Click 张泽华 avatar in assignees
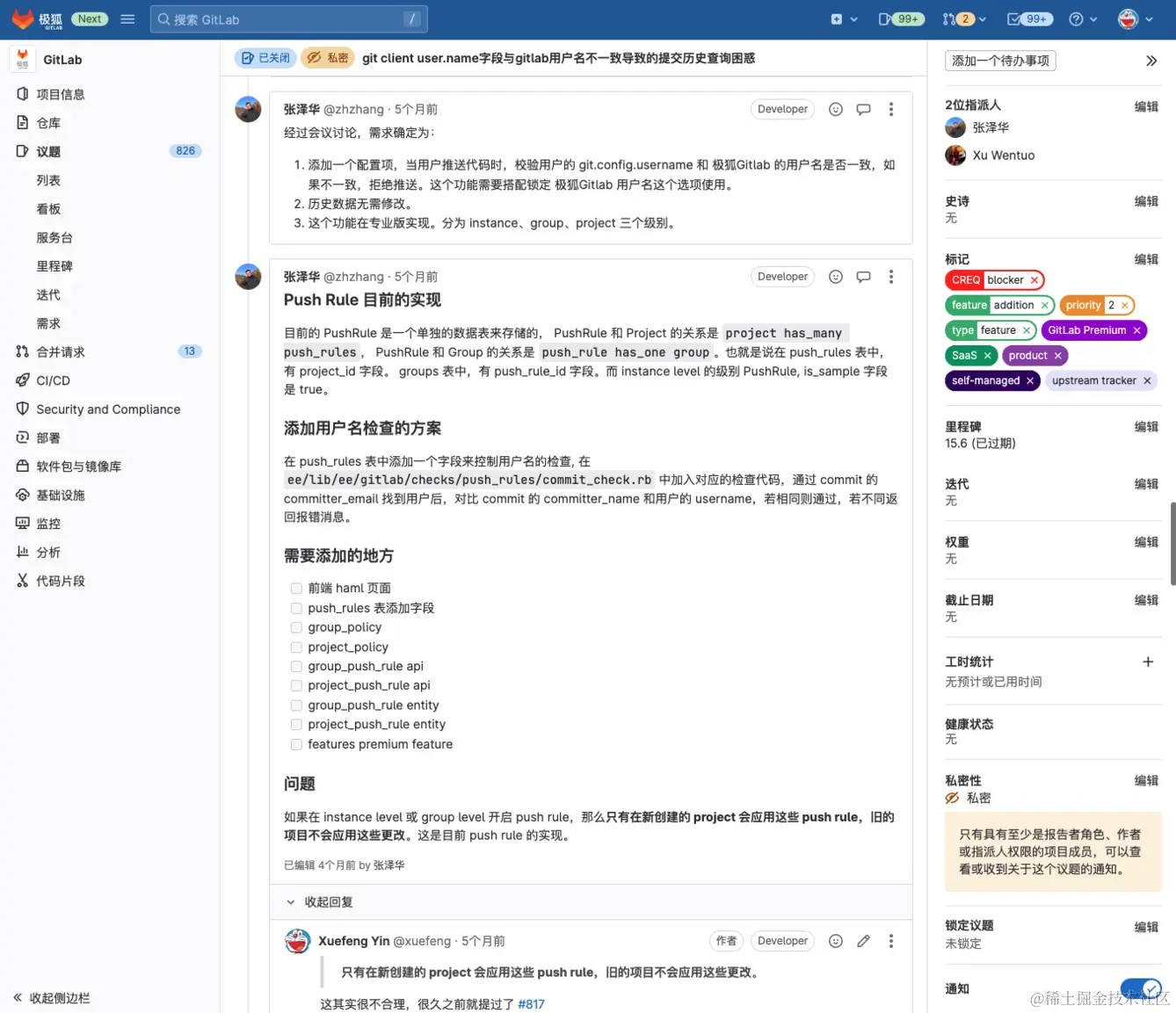This screenshot has width=1176, height=1013. [x=955, y=127]
